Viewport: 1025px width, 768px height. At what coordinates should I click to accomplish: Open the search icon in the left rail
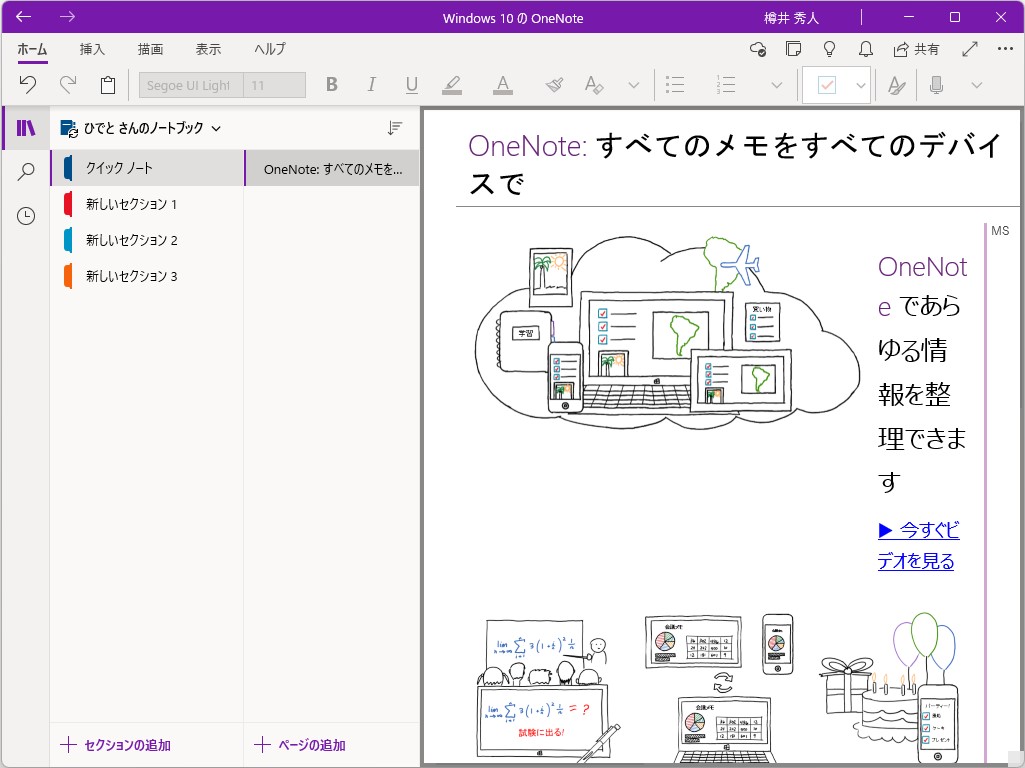point(25,171)
